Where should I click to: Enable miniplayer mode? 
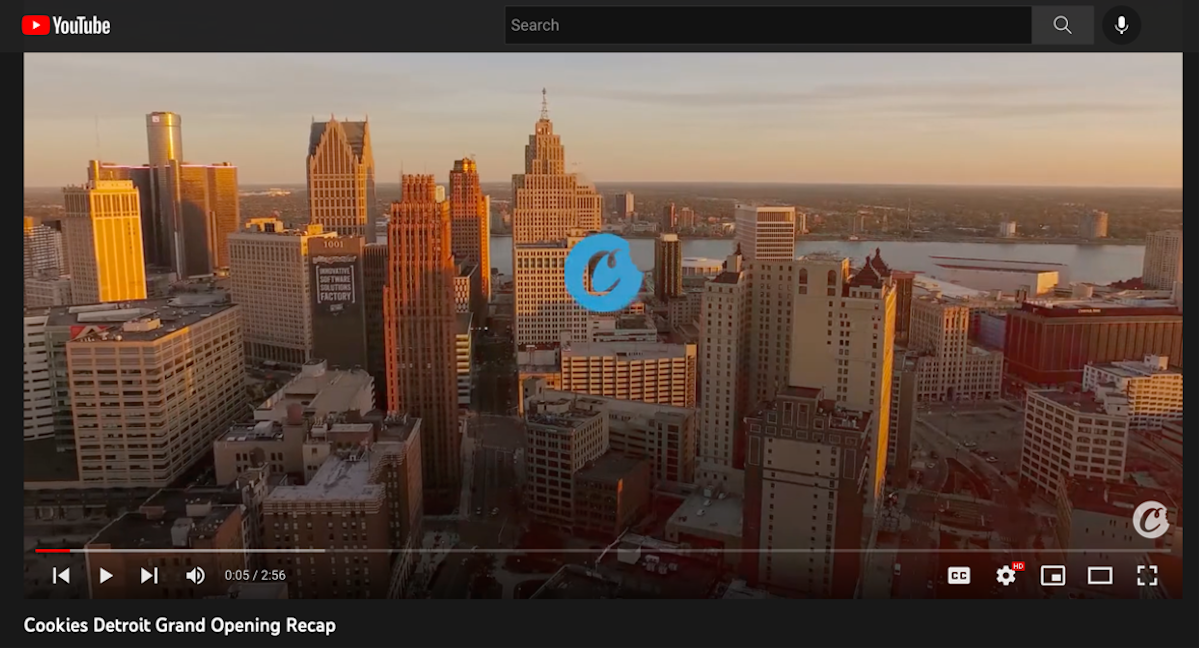tap(1053, 575)
